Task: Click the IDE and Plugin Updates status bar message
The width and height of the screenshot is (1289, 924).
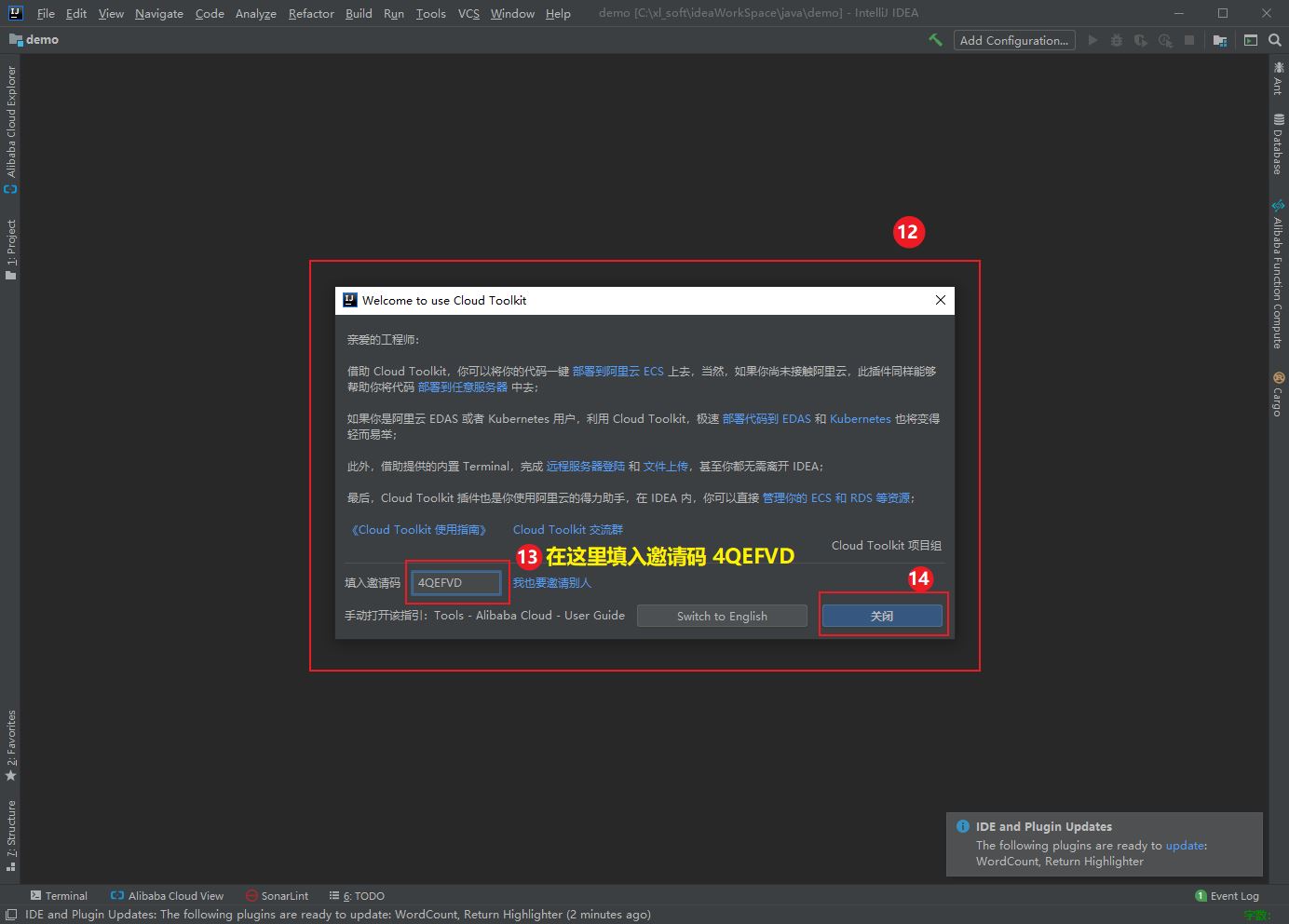Action: (x=338, y=915)
